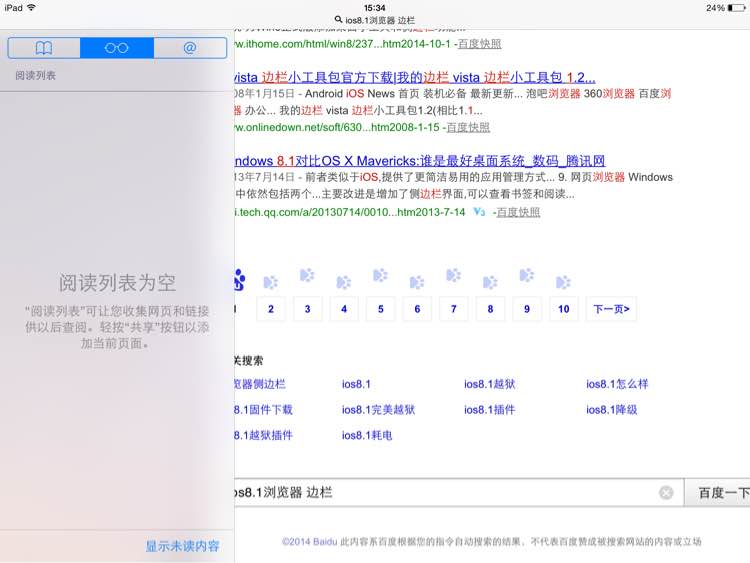Open the Windows 8.1对比OS X Mavericks result
Screen dimensions: 750x563
coord(420,161)
